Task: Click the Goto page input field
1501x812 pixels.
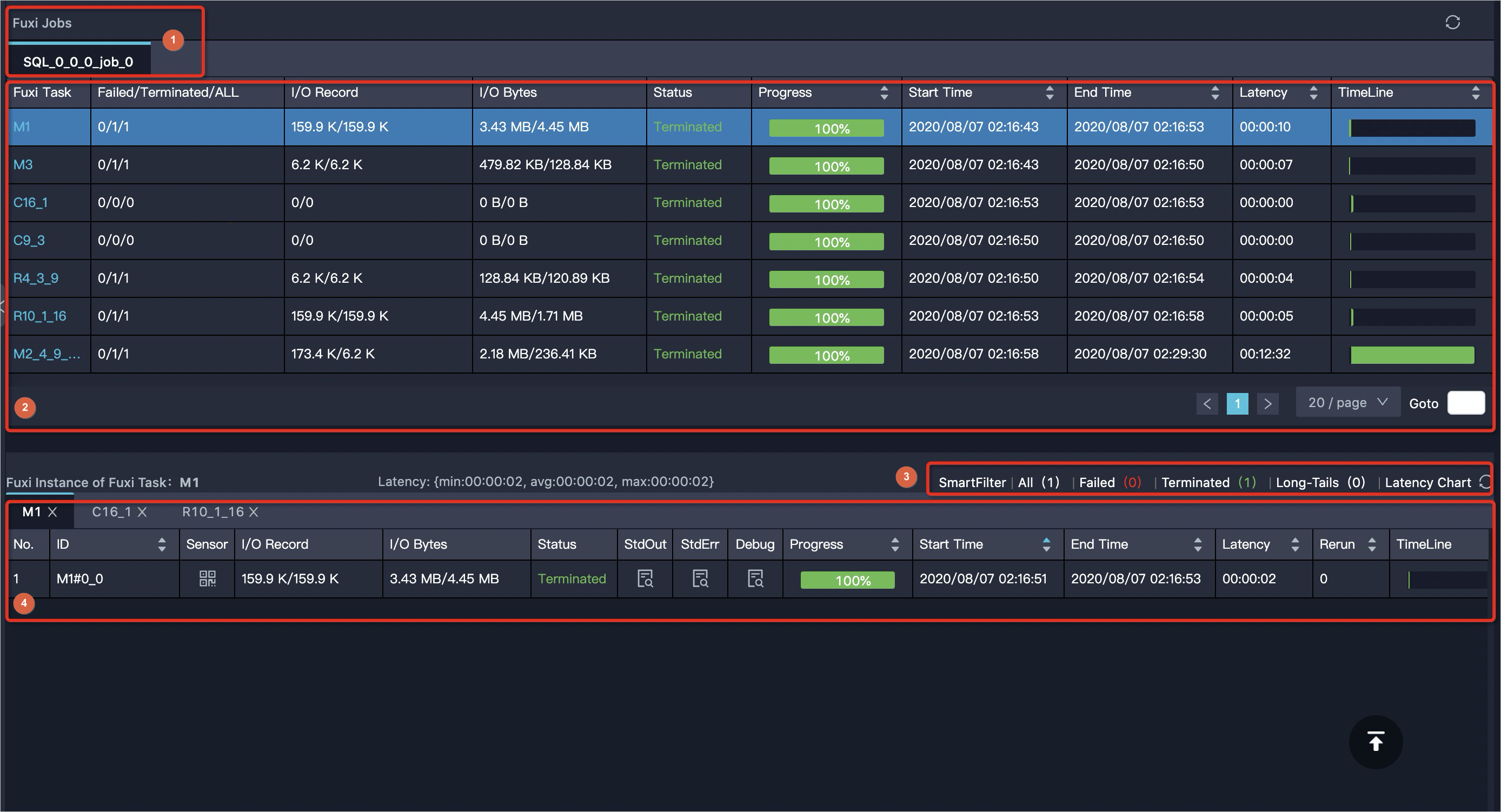Action: 1465,403
